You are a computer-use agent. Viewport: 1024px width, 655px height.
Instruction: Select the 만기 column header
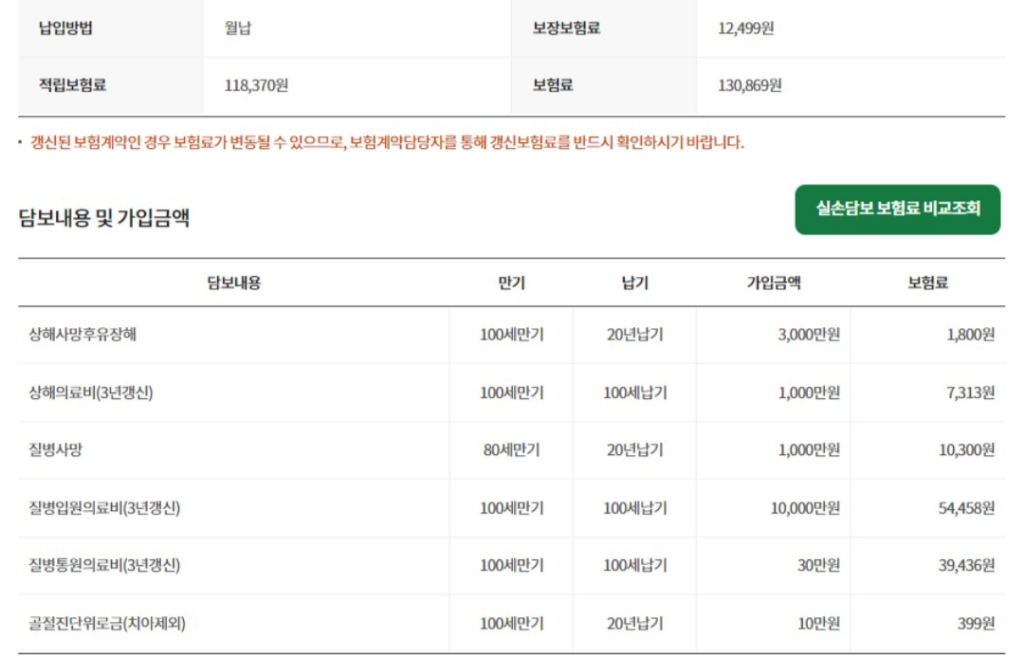[x=511, y=283]
